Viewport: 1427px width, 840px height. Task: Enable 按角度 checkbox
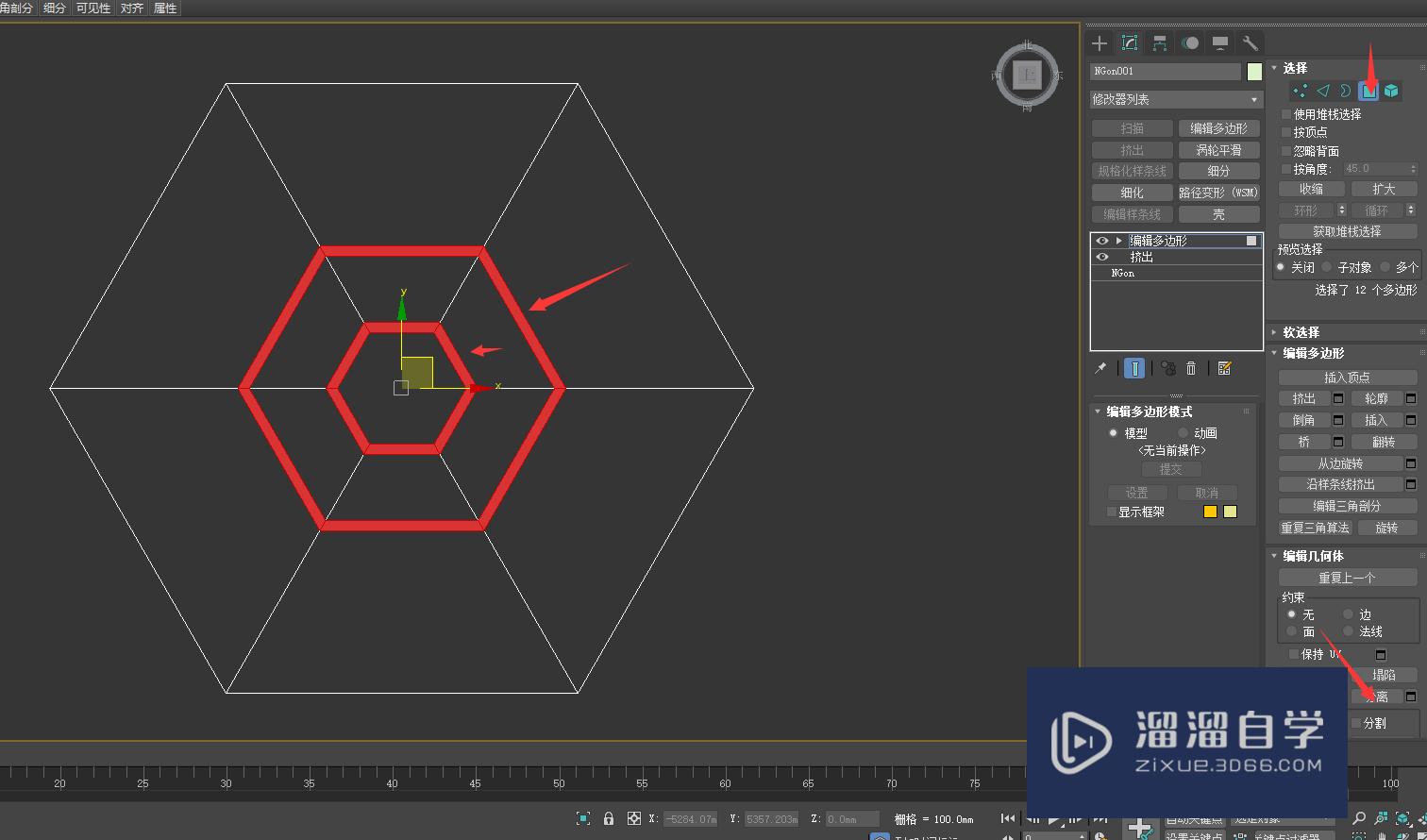[x=1286, y=169]
